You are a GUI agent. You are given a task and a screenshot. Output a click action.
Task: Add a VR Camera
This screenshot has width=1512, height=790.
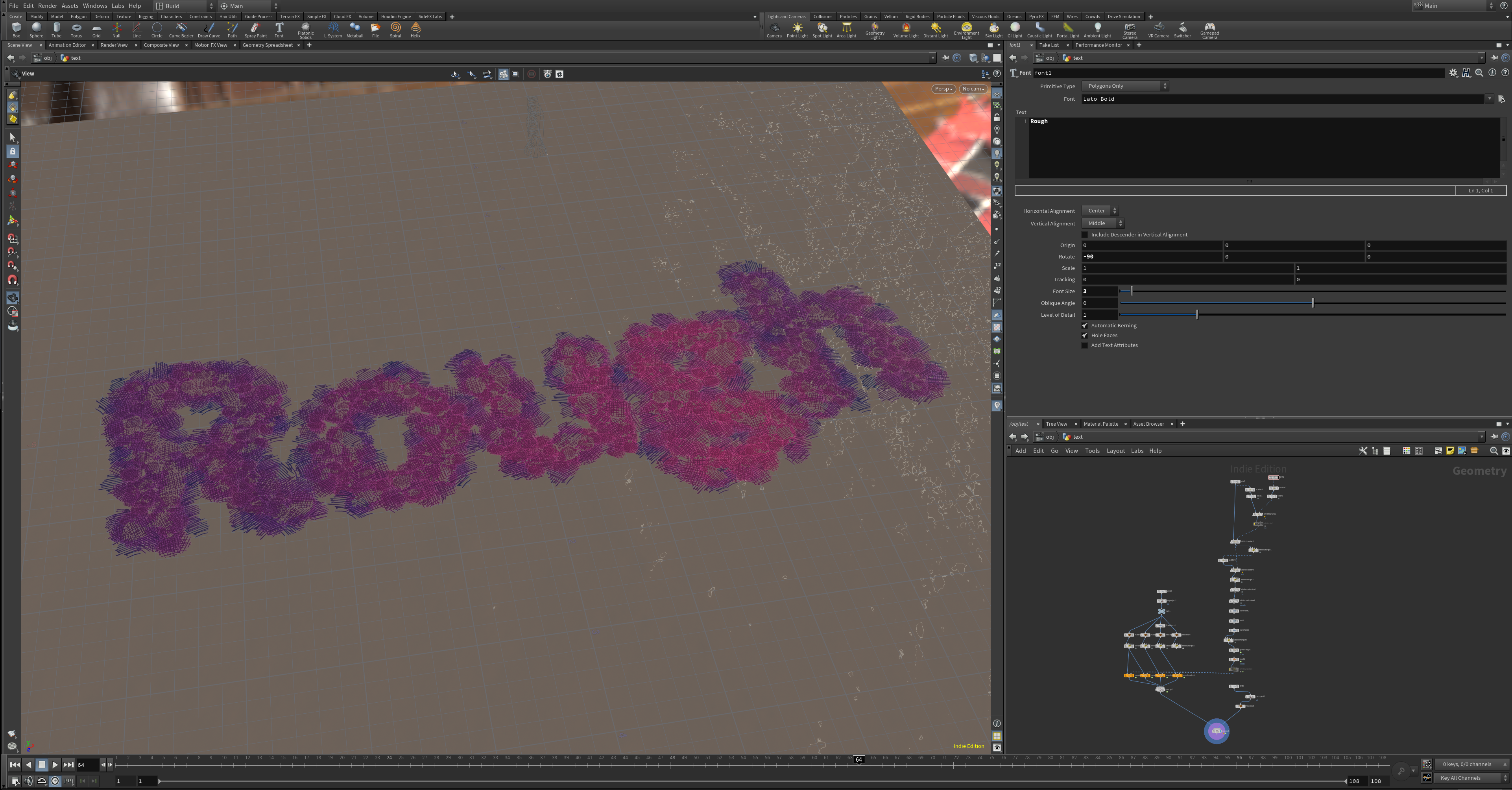[1159, 30]
